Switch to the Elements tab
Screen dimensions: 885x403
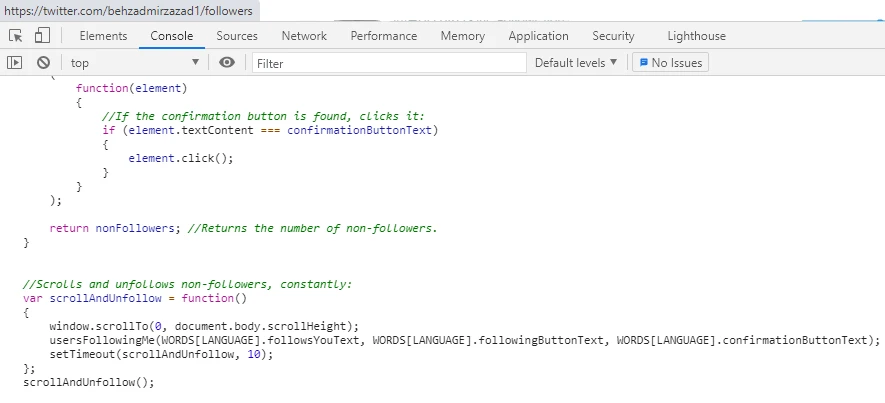[x=103, y=36]
